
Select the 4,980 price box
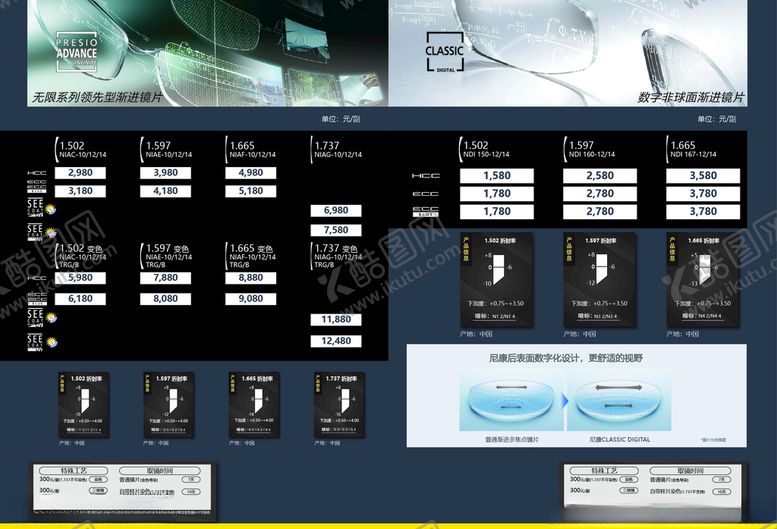(251, 173)
